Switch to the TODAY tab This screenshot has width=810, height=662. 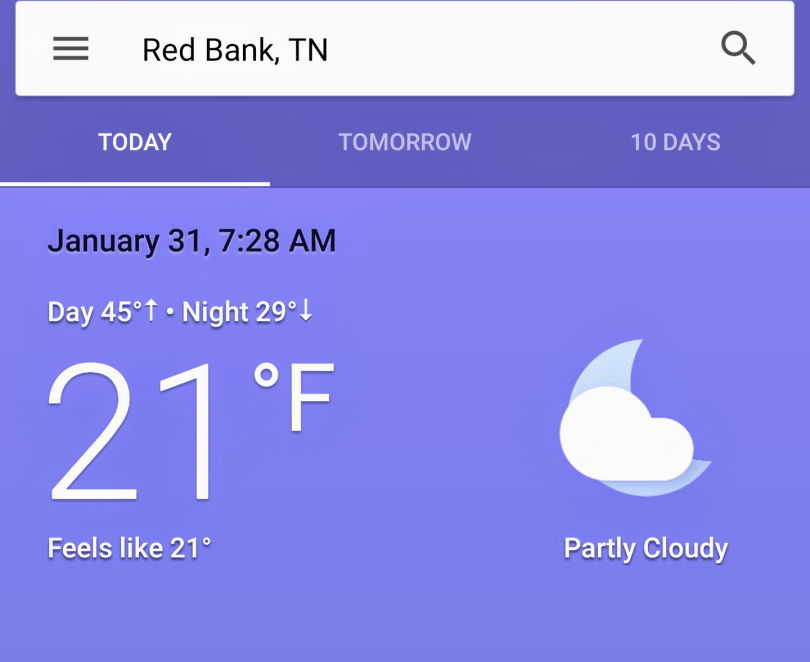point(135,142)
